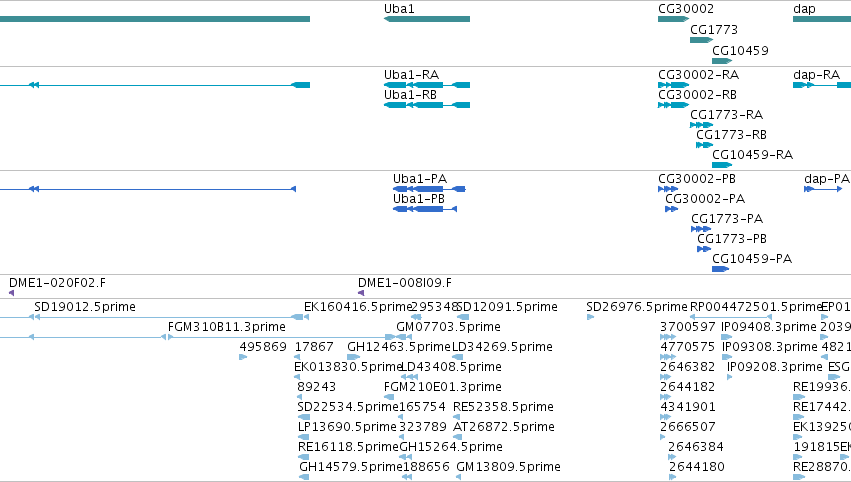851x482 pixels.
Task: Select the 2646384 EST label
Action: click(x=696, y=447)
